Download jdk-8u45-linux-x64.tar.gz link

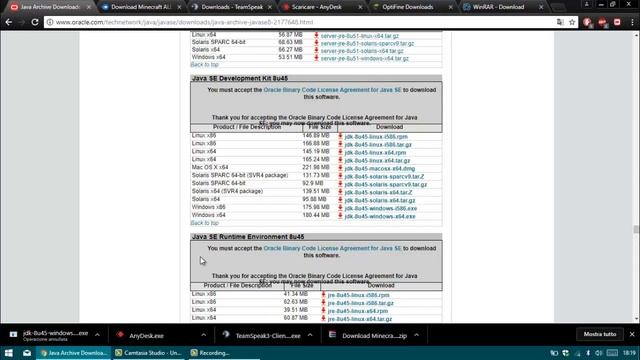(377, 160)
